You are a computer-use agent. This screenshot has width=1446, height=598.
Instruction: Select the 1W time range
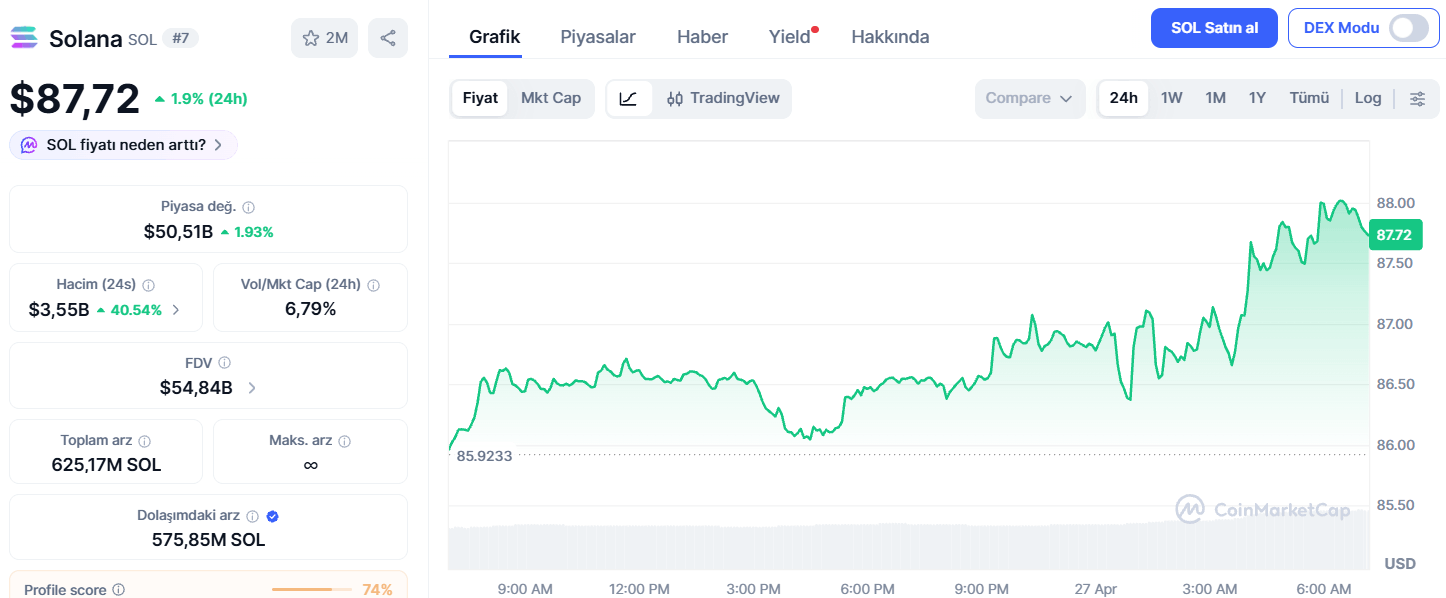pyautogui.click(x=1172, y=98)
